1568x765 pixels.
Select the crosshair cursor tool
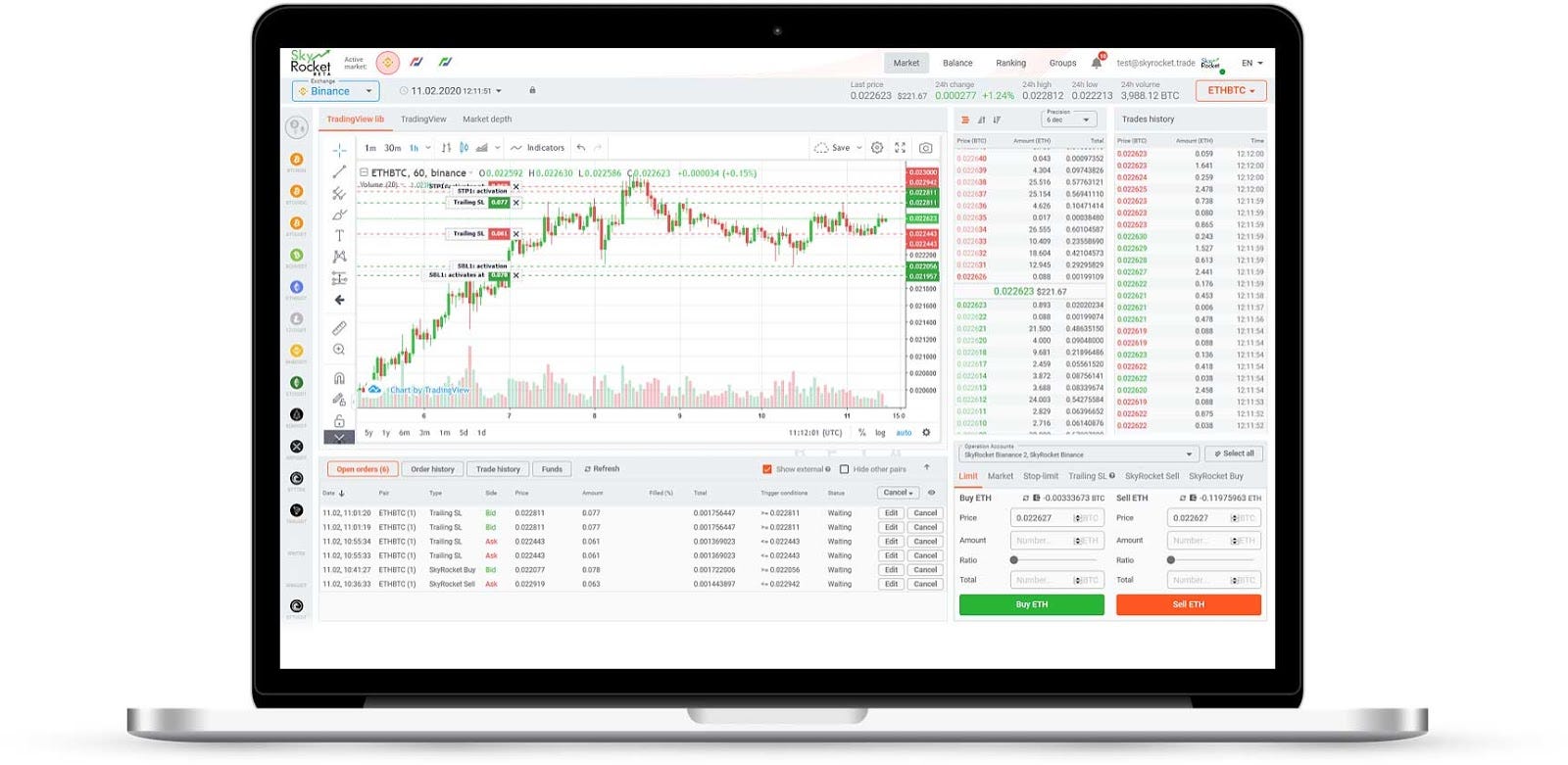pos(339,150)
